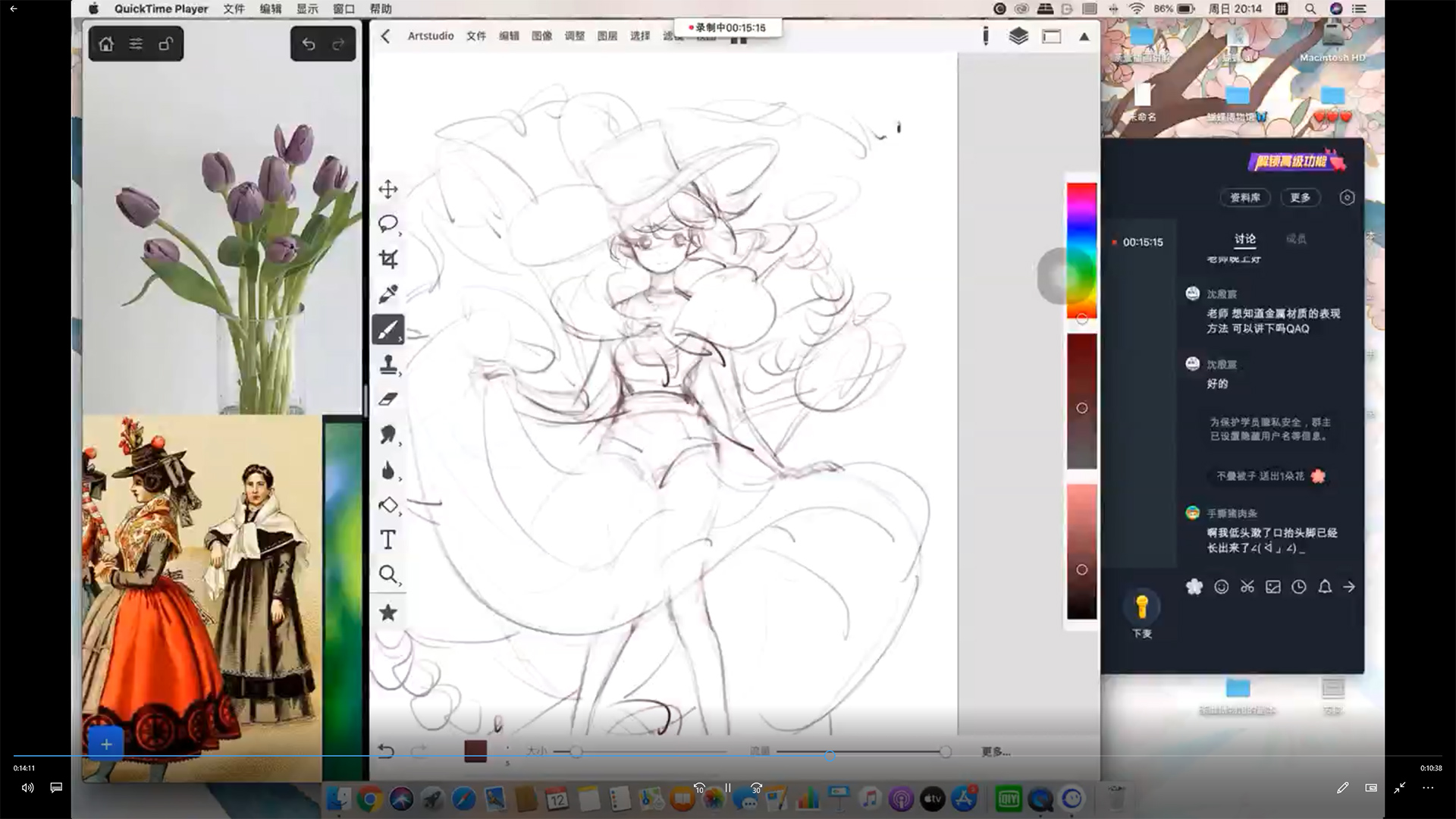Open the 选择 menu in Artstudio

click(x=640, y=36)
